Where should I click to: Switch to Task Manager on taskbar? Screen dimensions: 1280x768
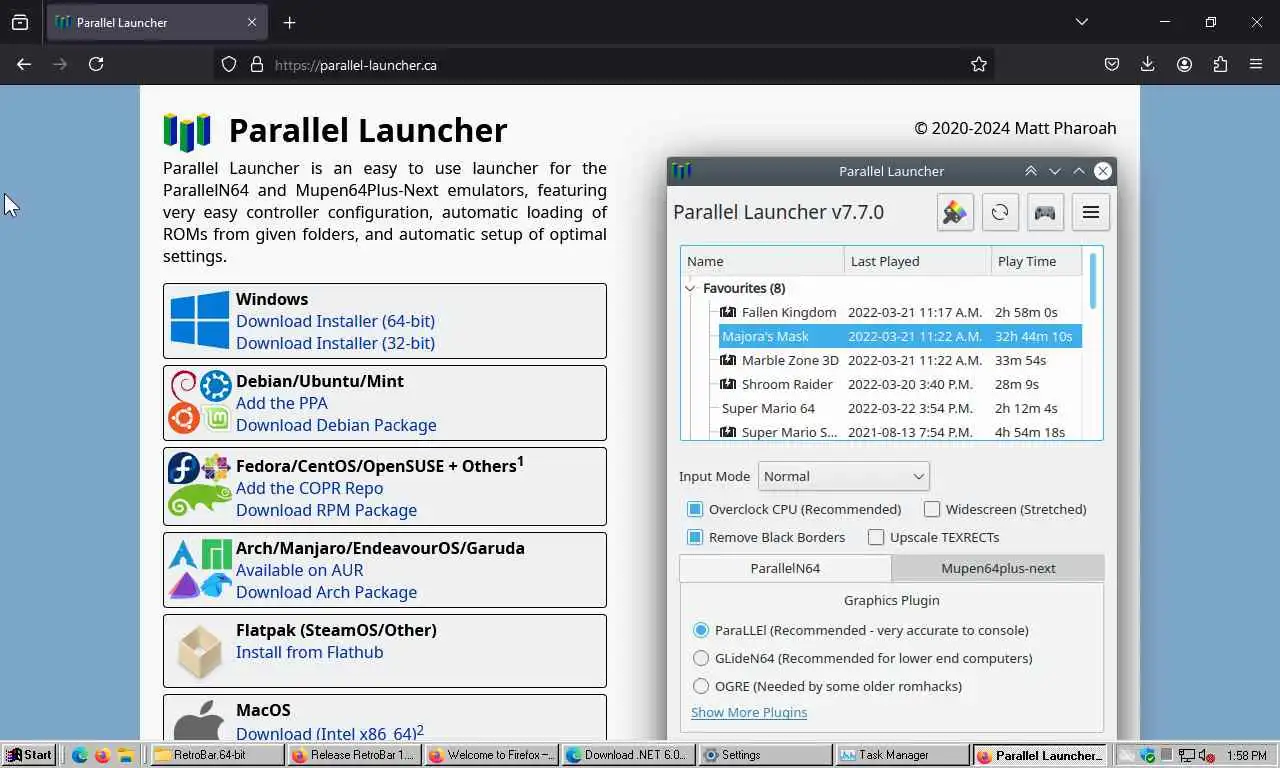point(901,755)
